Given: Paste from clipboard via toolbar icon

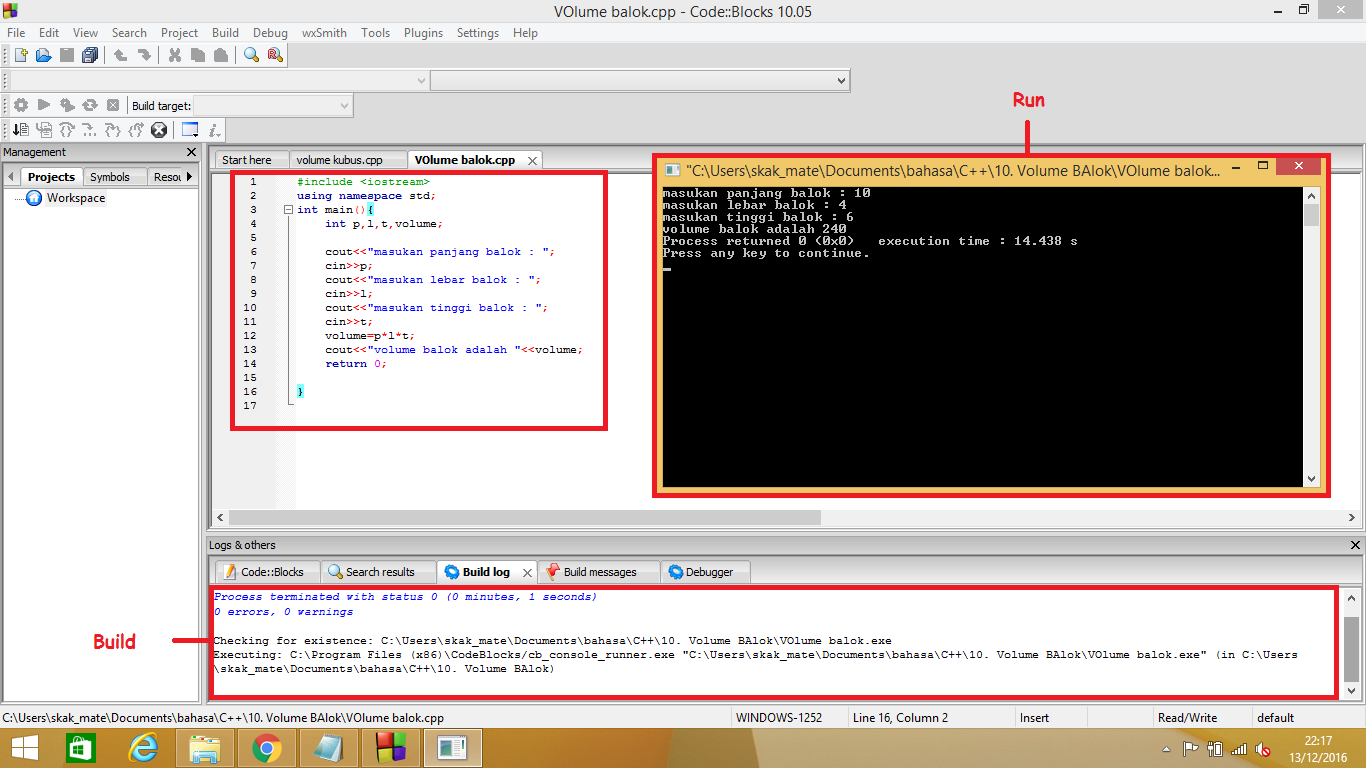Looking at the screenshot, I should tap(220, 55).
